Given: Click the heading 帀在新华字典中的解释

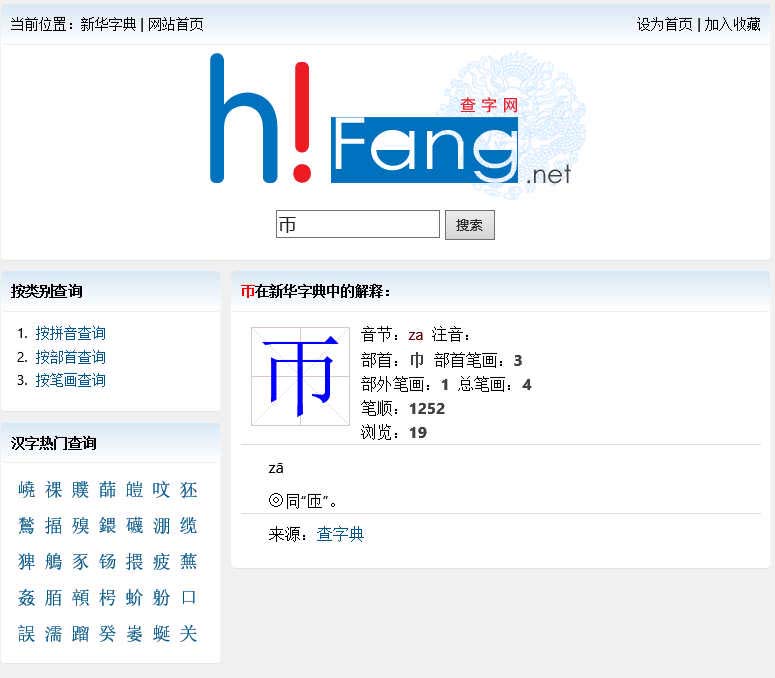Looking at the screenshot, I should click(315, 291).
